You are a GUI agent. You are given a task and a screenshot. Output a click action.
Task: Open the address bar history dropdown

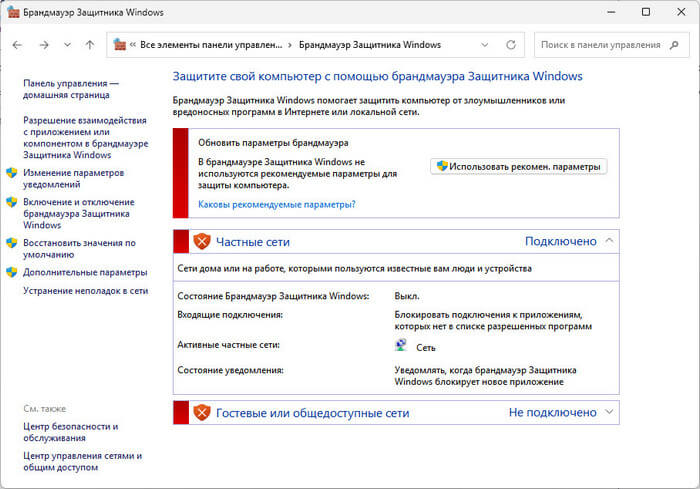[x=485, y=45]
